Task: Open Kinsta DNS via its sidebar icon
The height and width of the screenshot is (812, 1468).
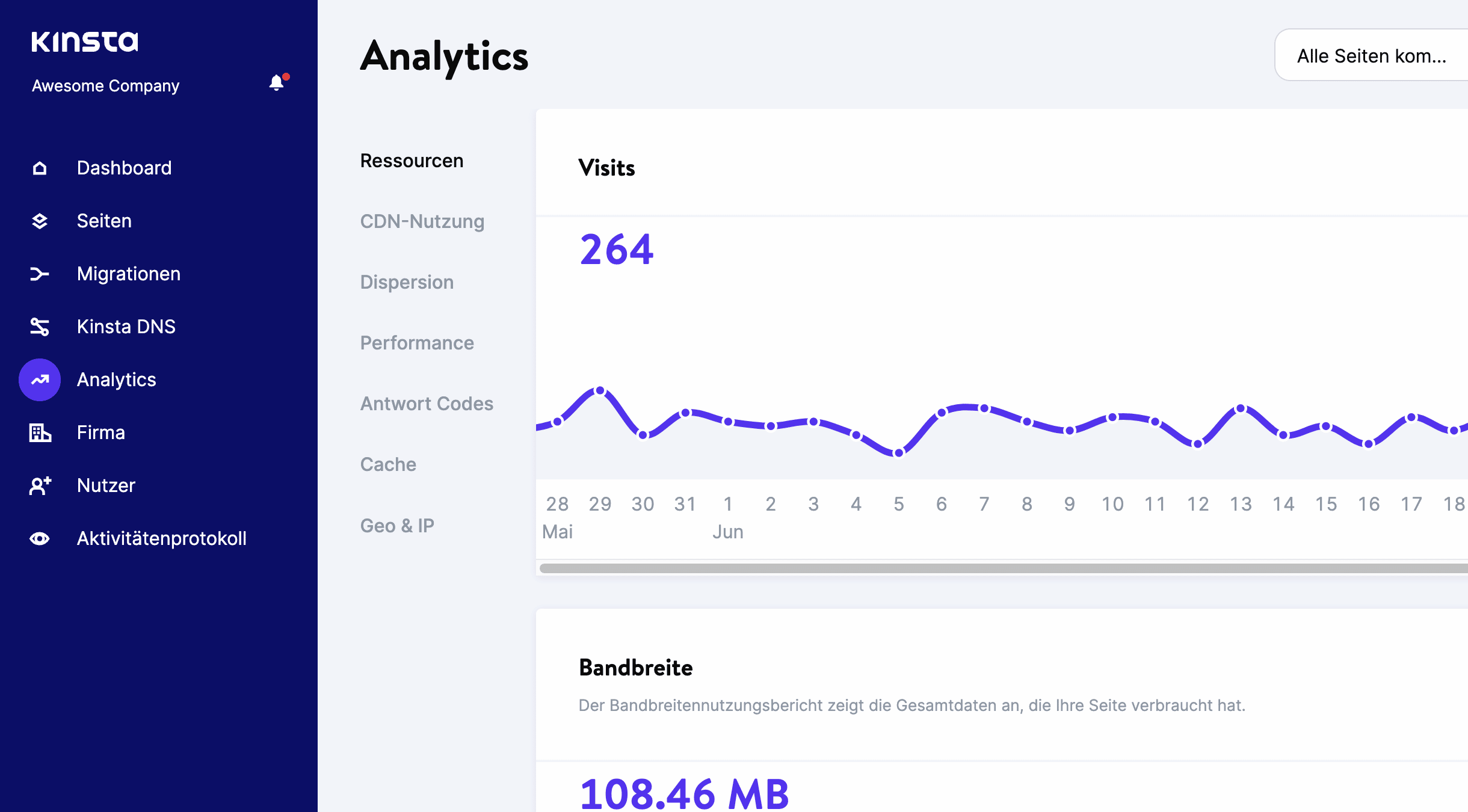Action: coord(40,327)
